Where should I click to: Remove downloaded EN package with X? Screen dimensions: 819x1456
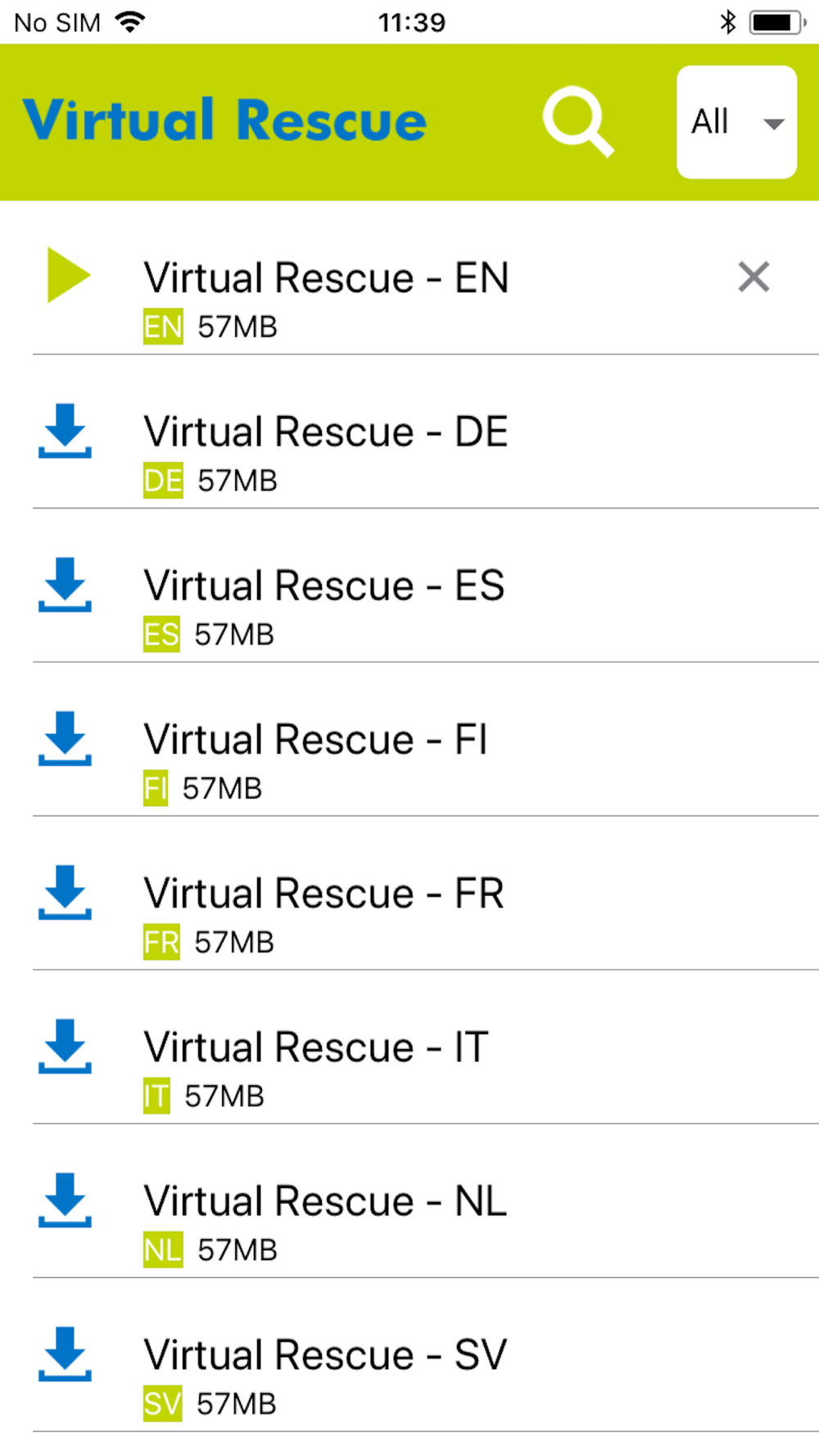[753, 277]
